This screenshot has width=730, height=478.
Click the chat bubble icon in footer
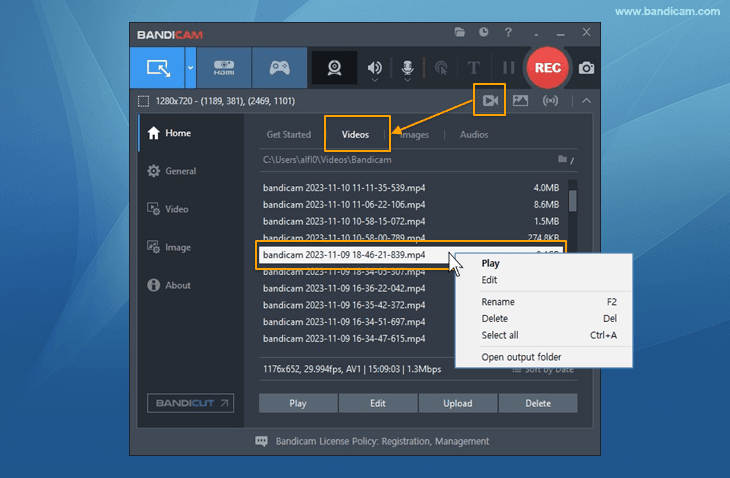point(262,441)
